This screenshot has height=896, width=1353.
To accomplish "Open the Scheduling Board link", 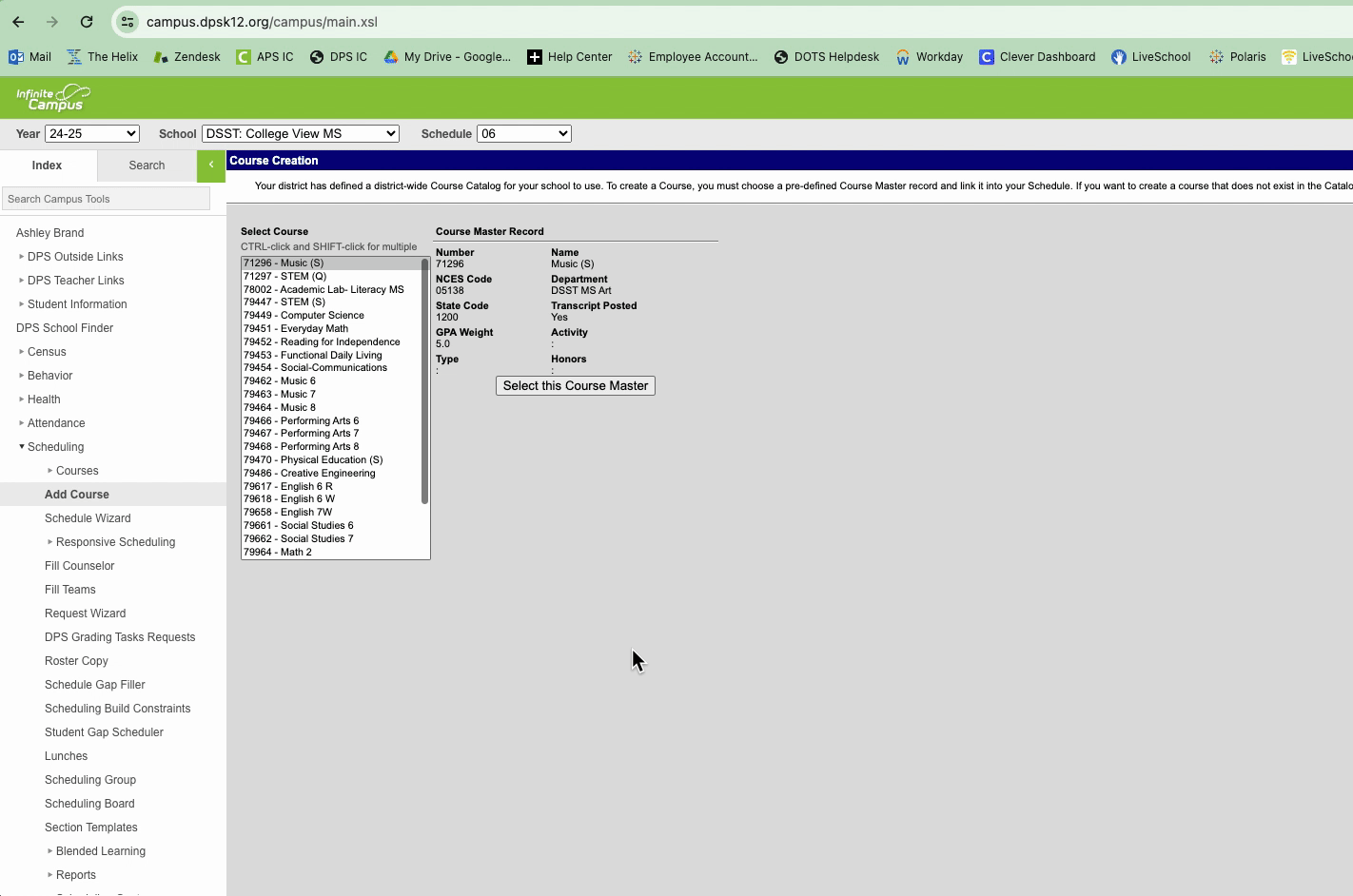I will tap(89, 804).
